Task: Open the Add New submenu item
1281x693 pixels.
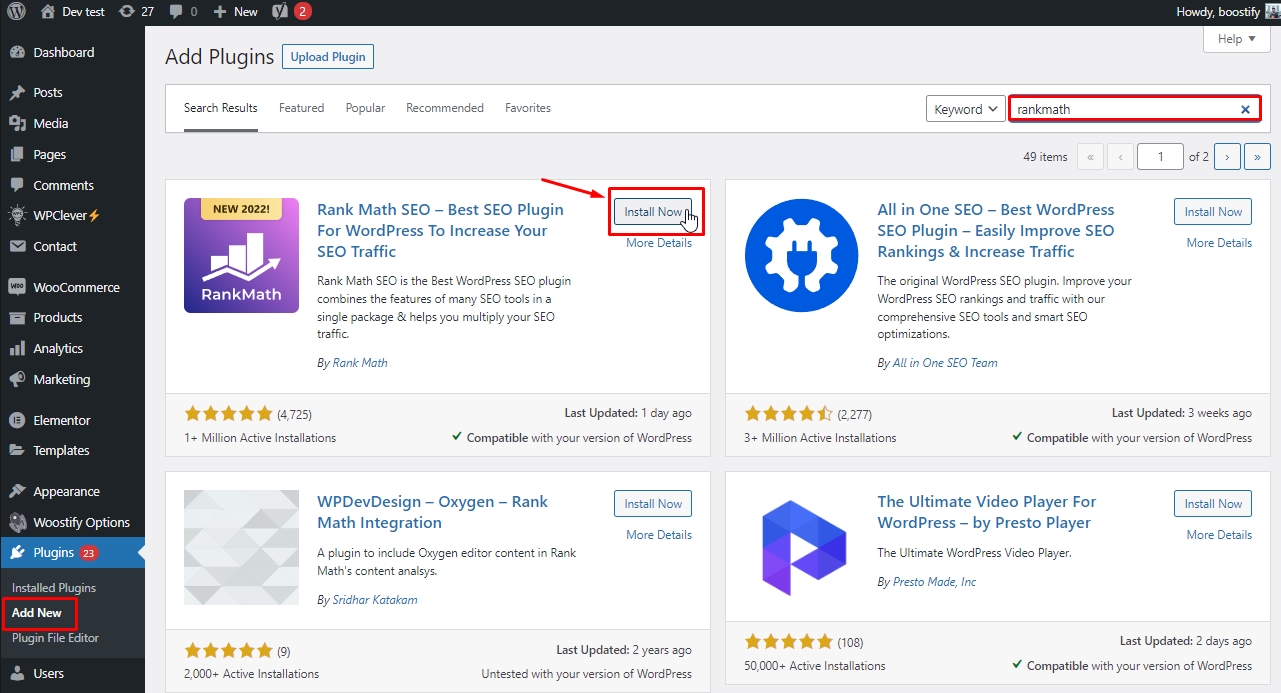Action: (x=37, y=612)
